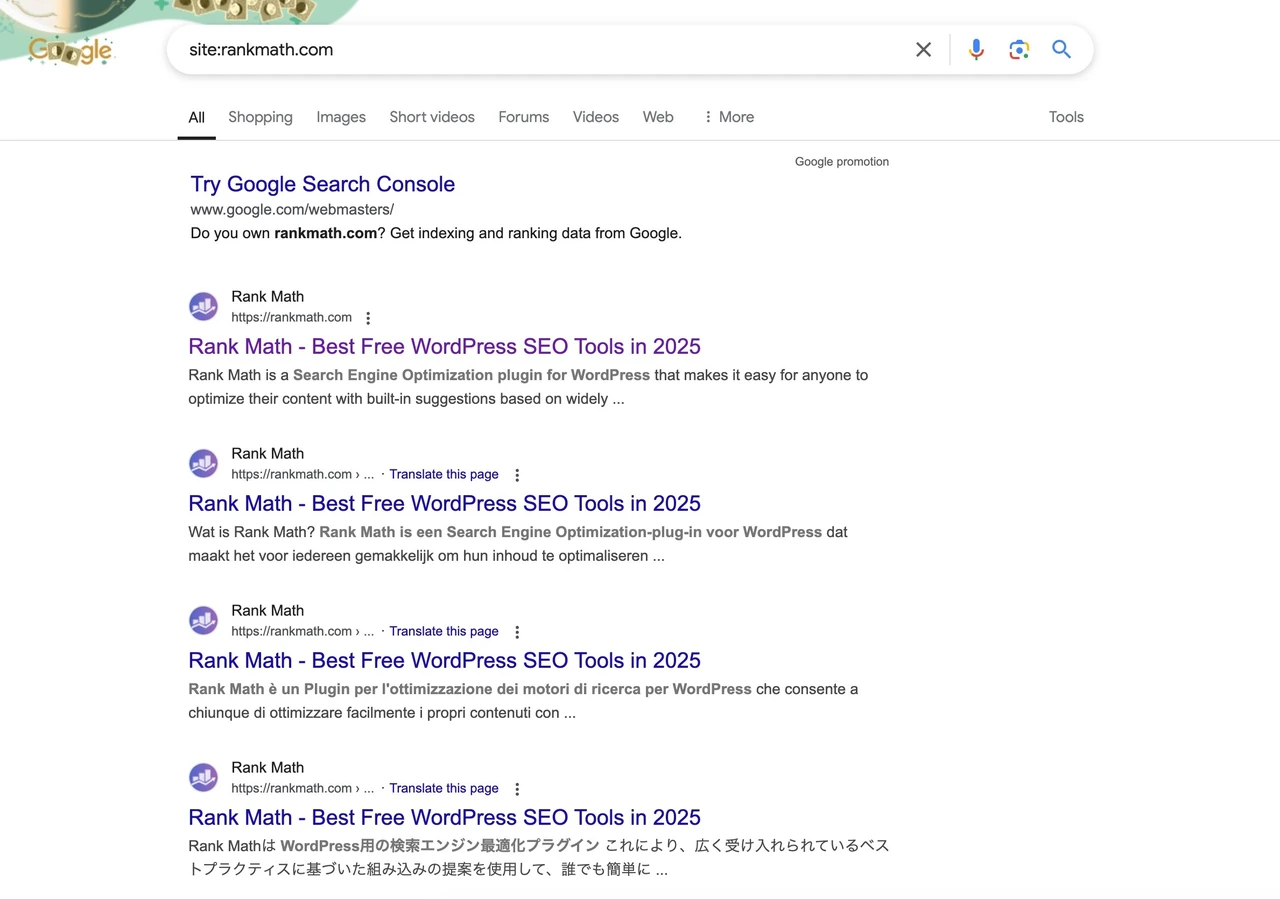This screenshot has height=899, width=1280.
Task: Click Rank Math favicon of the Italian result
Action: coord(203,620)
